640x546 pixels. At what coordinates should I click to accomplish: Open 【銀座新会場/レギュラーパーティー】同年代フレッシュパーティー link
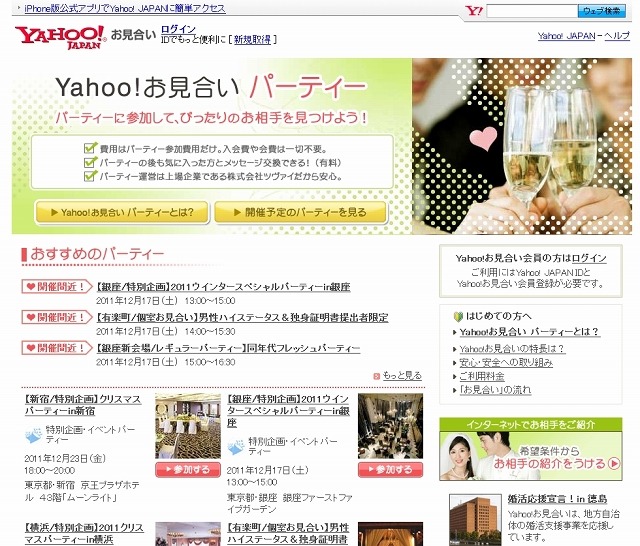coord(228,348)
